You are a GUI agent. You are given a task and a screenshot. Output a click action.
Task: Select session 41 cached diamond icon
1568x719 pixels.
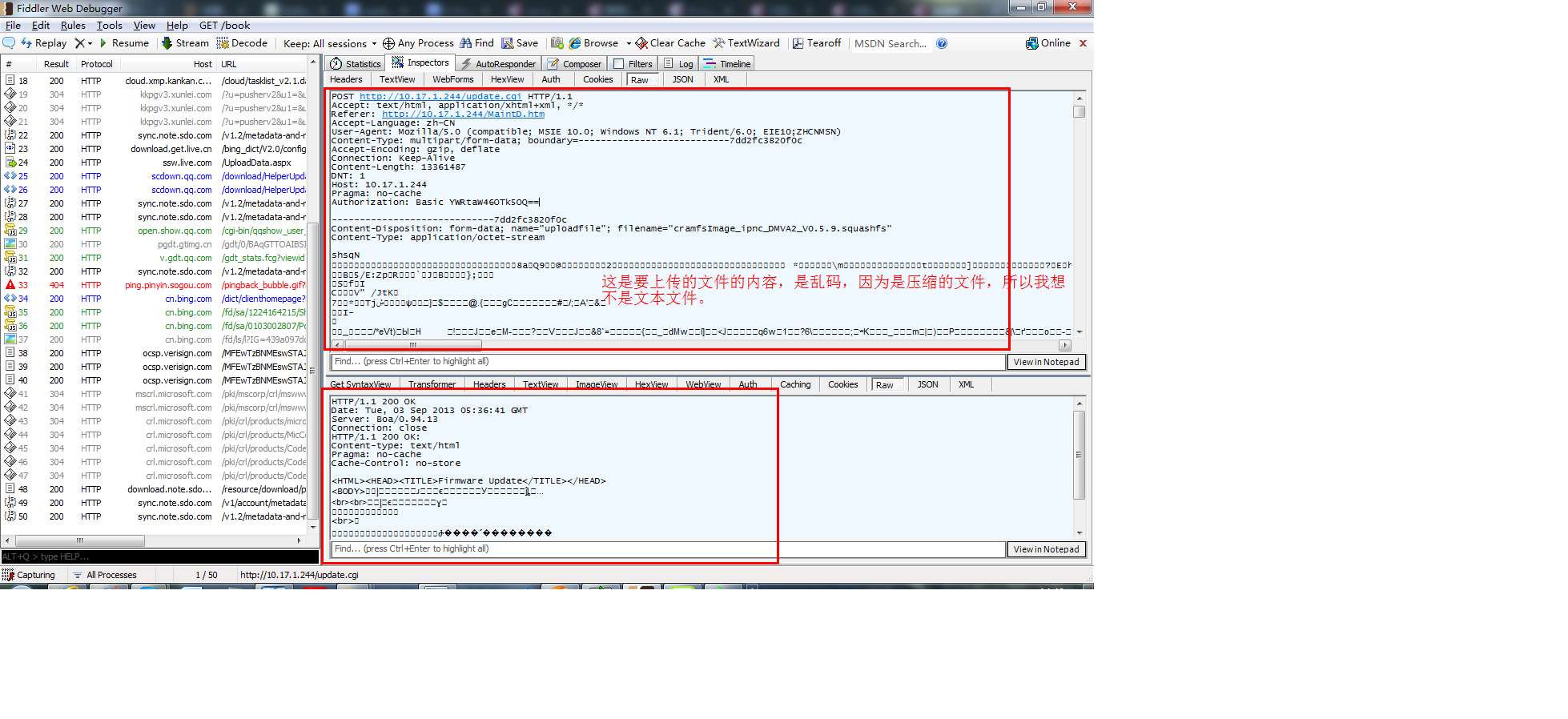10,394
